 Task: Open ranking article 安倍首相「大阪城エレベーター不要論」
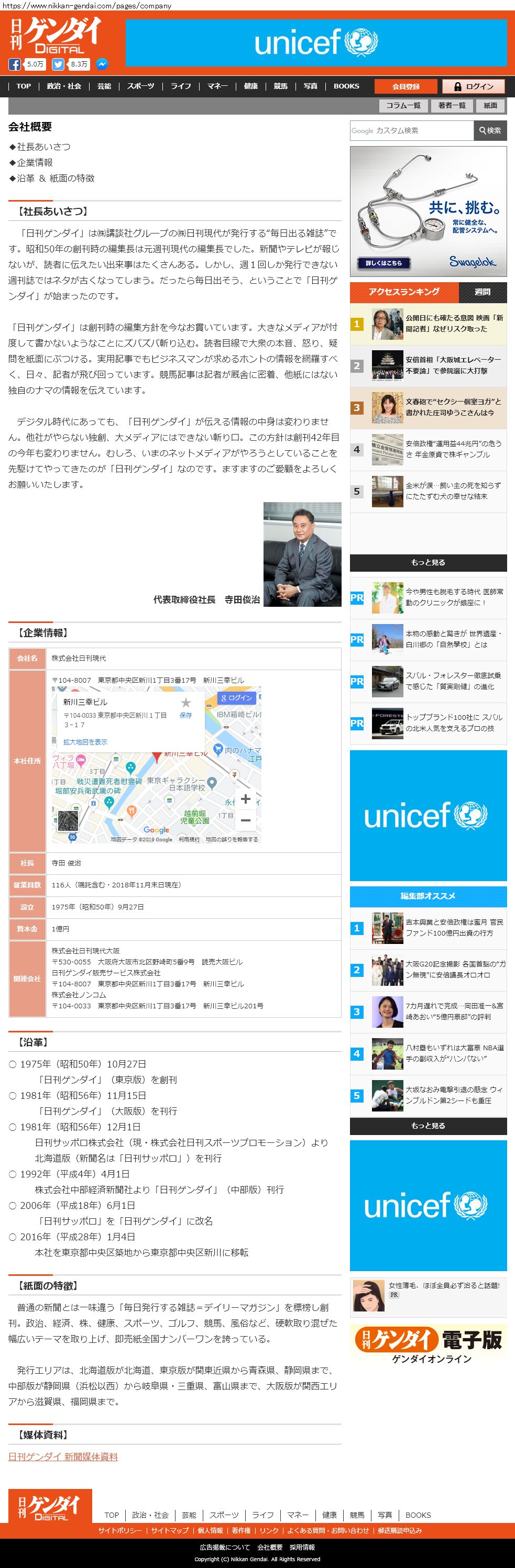pyautogui.click(x=454, y=365)
